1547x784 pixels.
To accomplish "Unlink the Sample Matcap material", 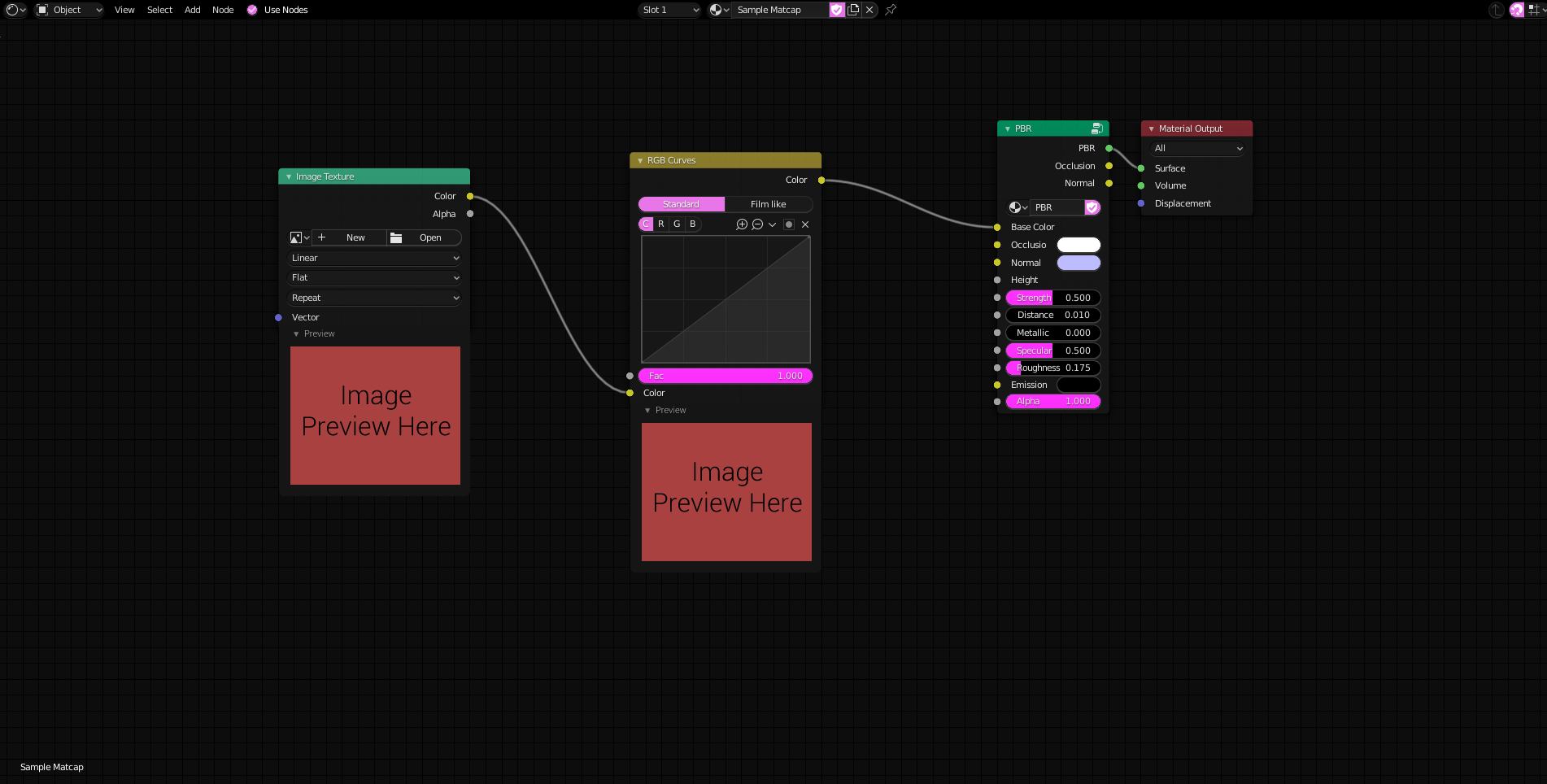I will (x=869, y=10).
